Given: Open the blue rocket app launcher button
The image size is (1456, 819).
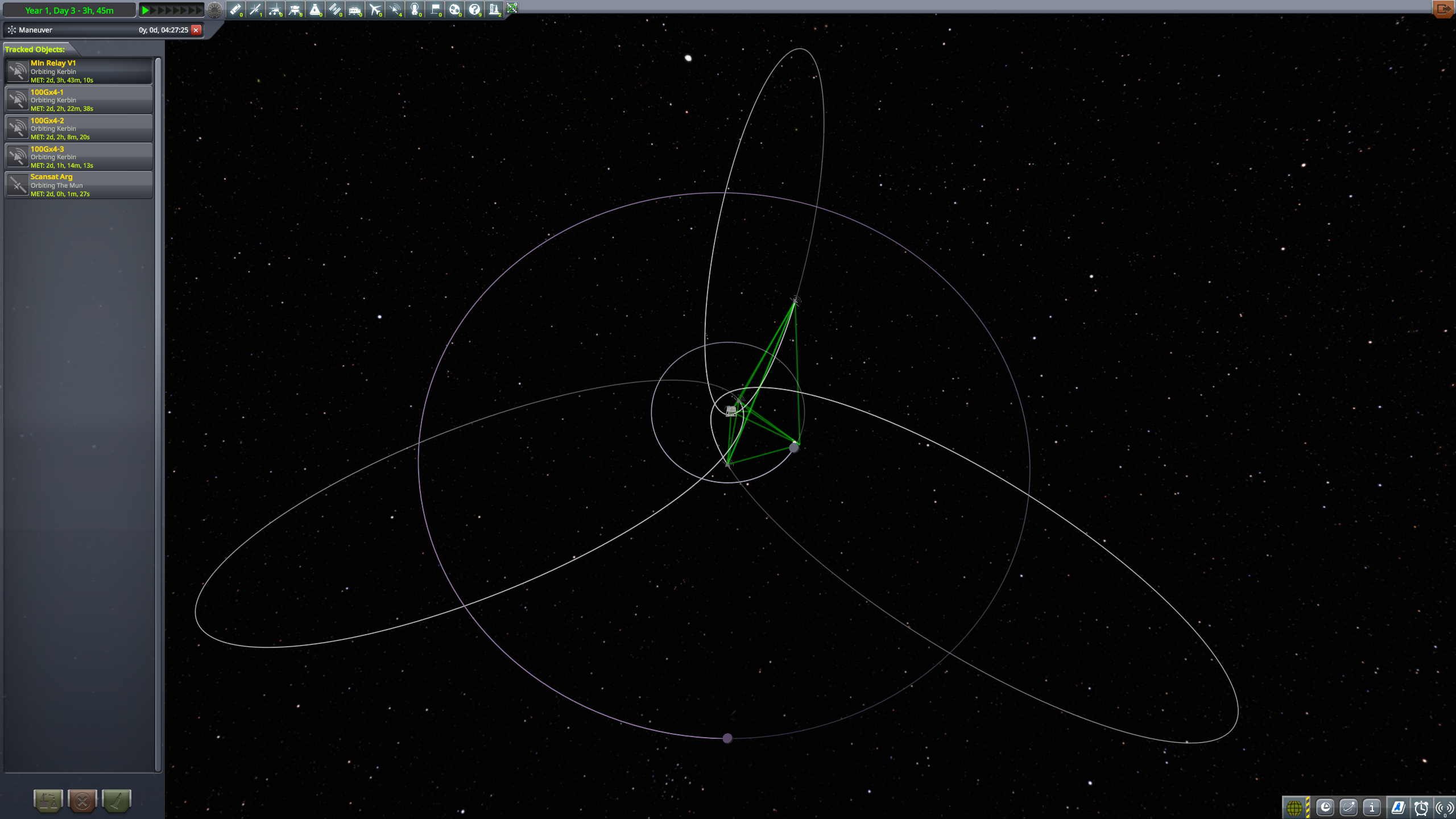Looking at the screenshot, I should [x=1397, y=808].
